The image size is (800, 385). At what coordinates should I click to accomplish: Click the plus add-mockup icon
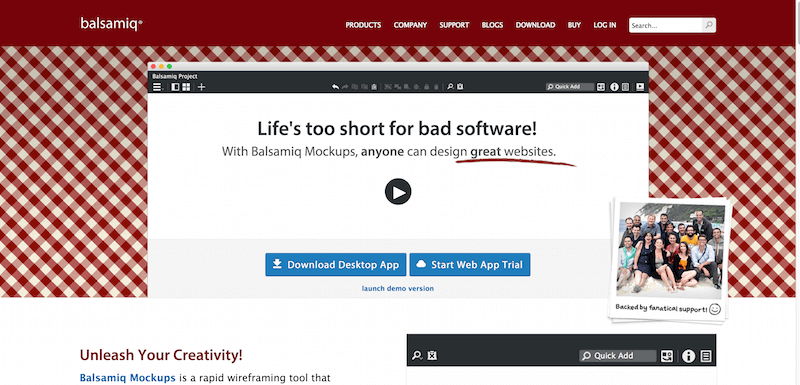point(202,87)
